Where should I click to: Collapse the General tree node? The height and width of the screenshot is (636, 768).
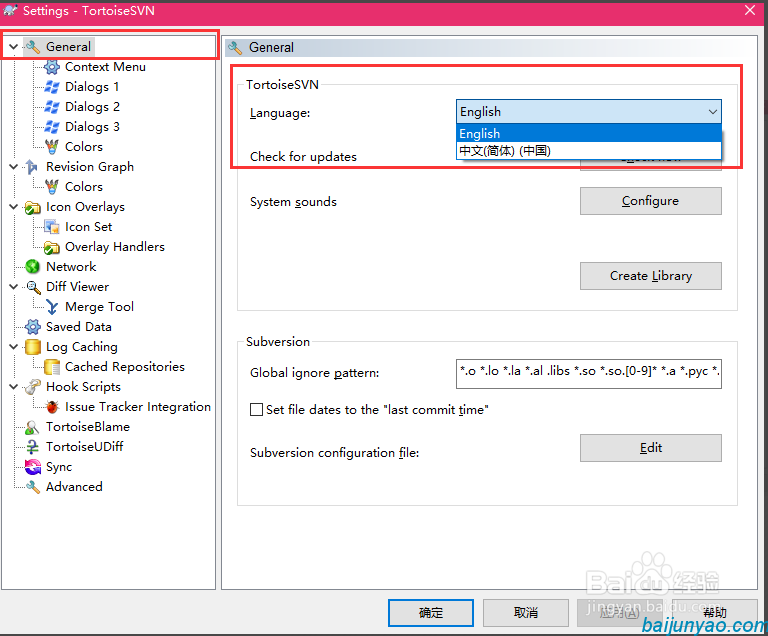coord(14,47)
